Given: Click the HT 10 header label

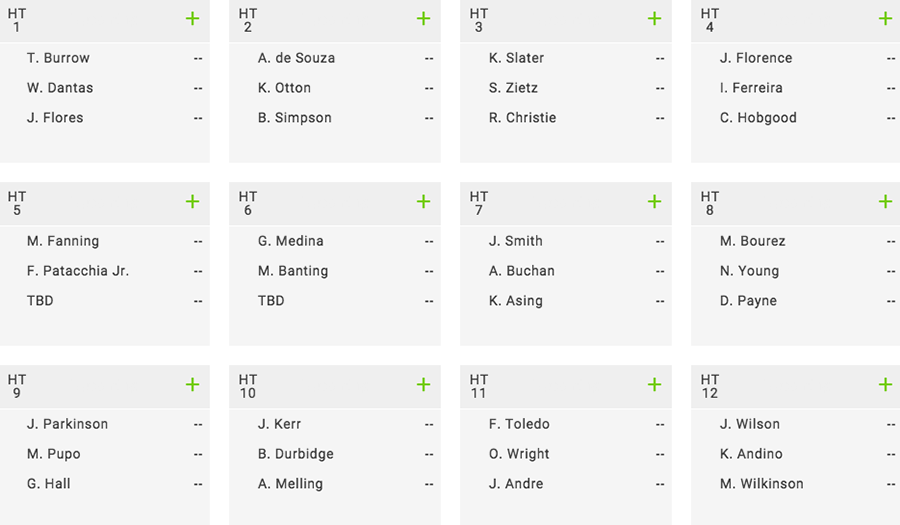Looking at the screenshot, I should [x=247, y=386].
